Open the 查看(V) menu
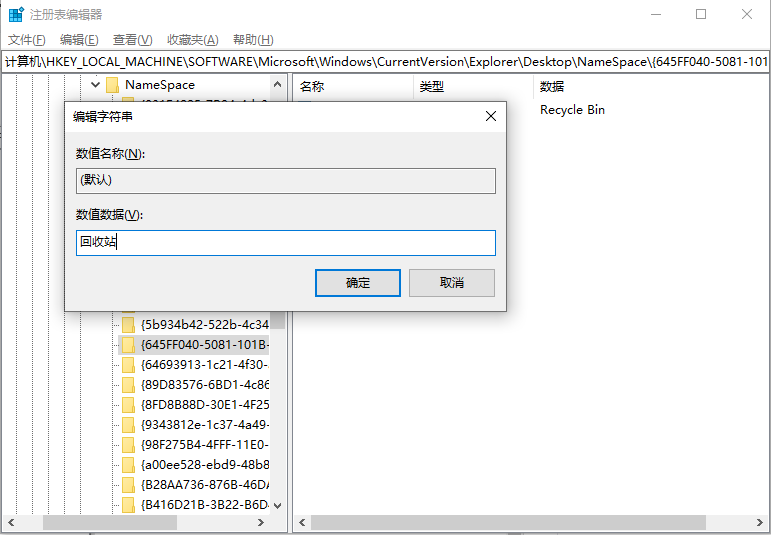This screenshot has height=535, width=771. (132, 40)
